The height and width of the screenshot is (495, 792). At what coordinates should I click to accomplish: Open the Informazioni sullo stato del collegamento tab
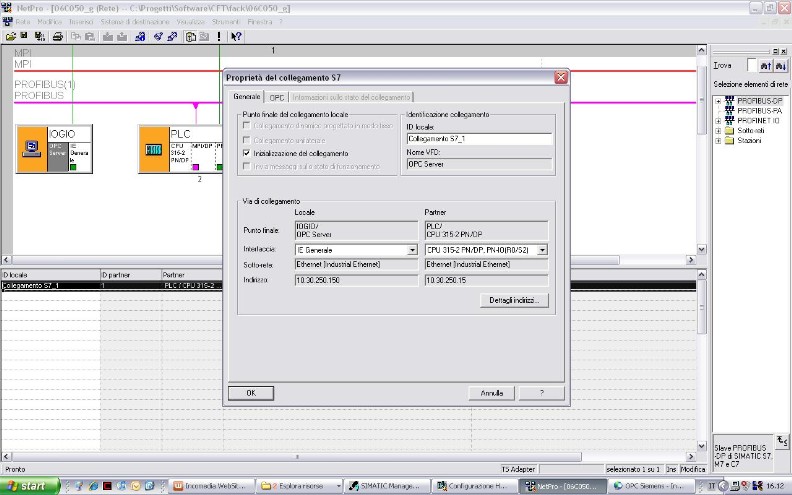point(351,97)
